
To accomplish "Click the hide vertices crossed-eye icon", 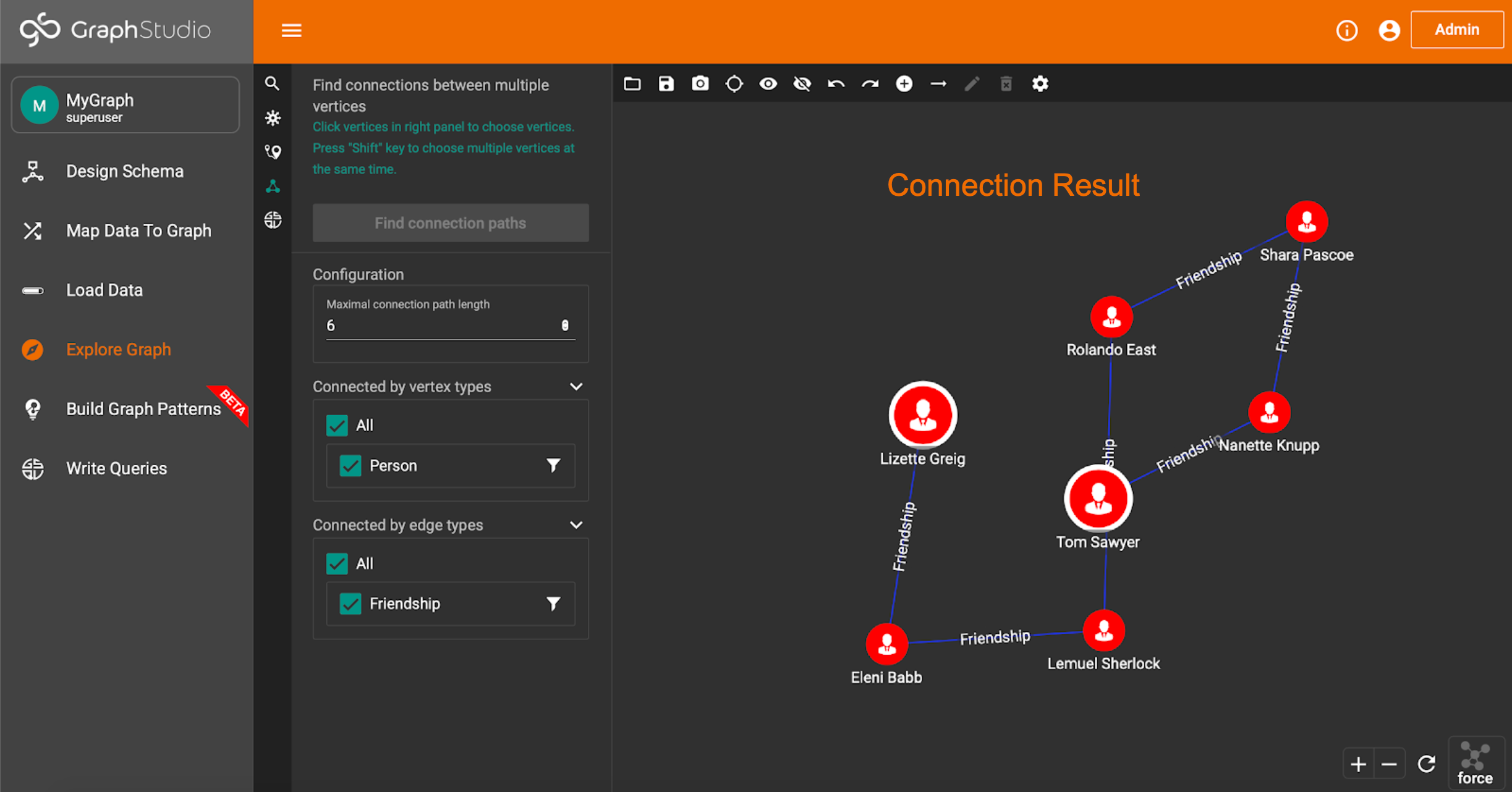I will point(802,83).
